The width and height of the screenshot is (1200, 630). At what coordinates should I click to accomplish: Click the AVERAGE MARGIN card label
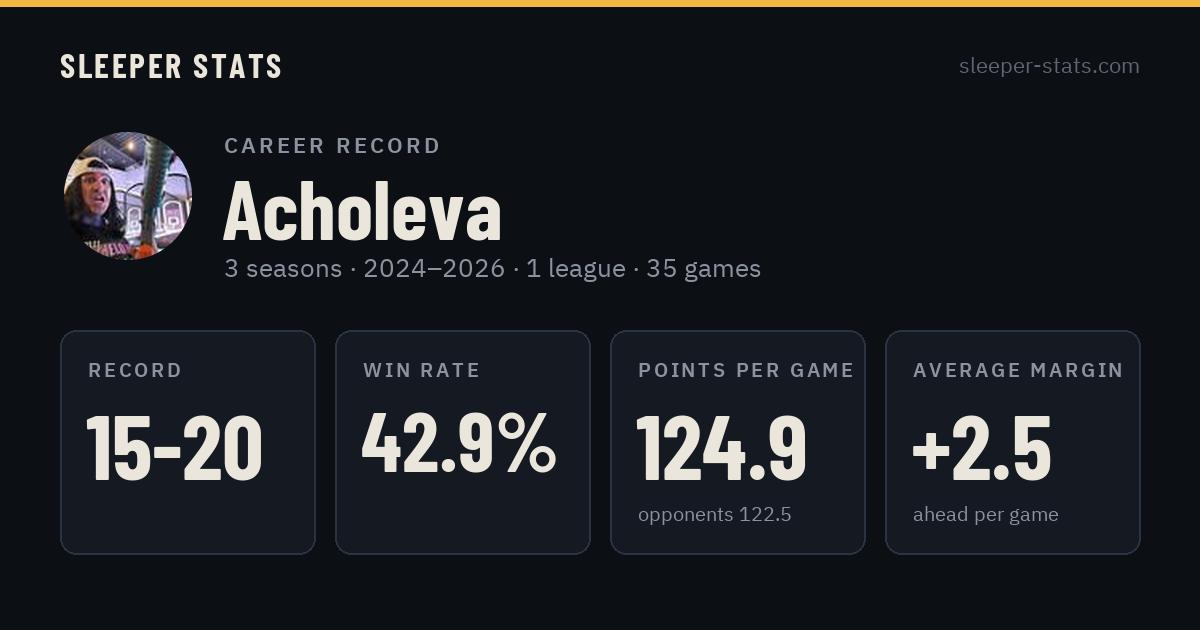point(1018,371)
